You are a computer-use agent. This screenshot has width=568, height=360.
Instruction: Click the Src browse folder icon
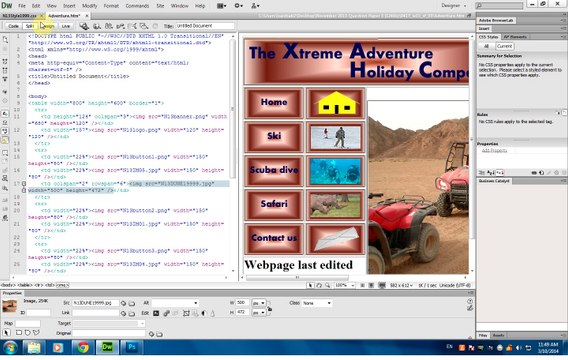point(132,303)
